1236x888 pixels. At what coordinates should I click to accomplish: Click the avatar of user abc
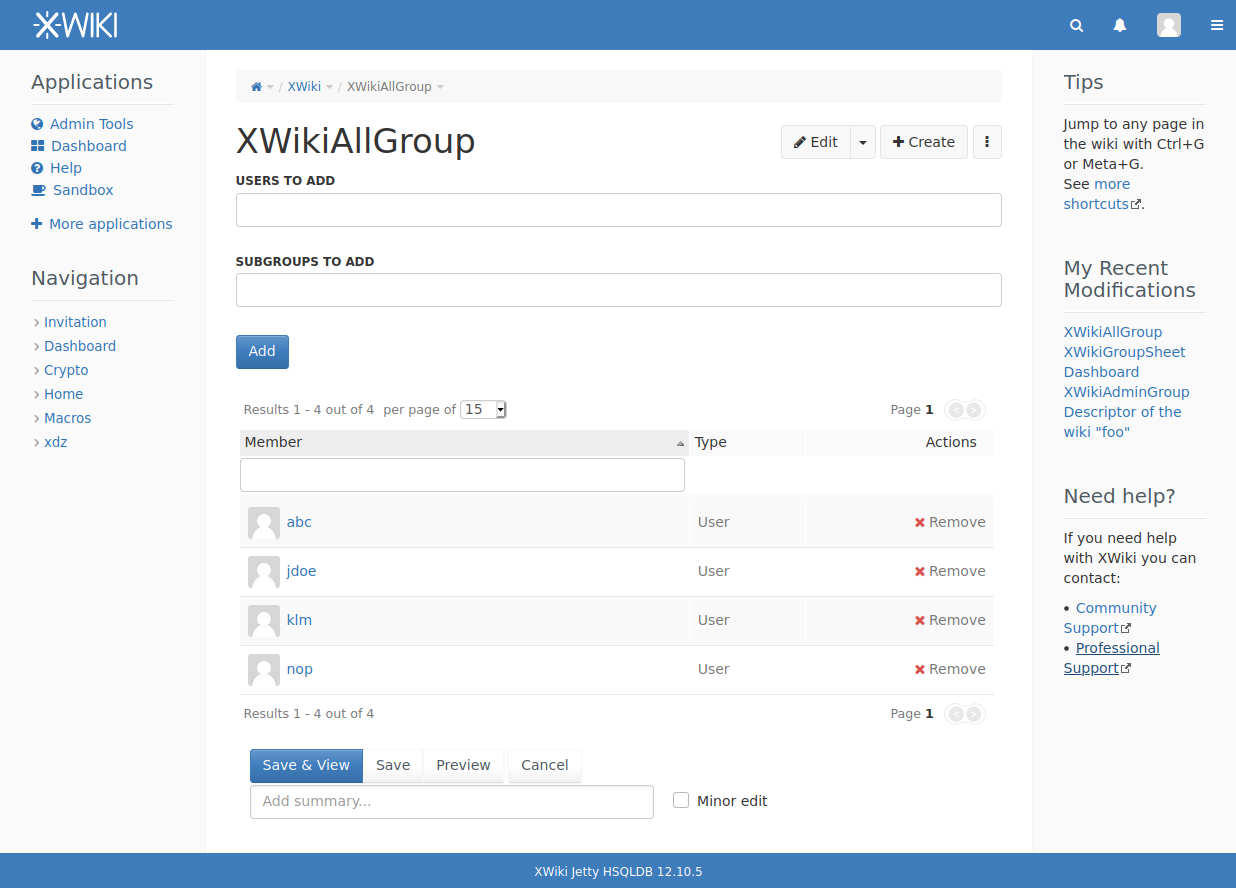pos(264,523)
